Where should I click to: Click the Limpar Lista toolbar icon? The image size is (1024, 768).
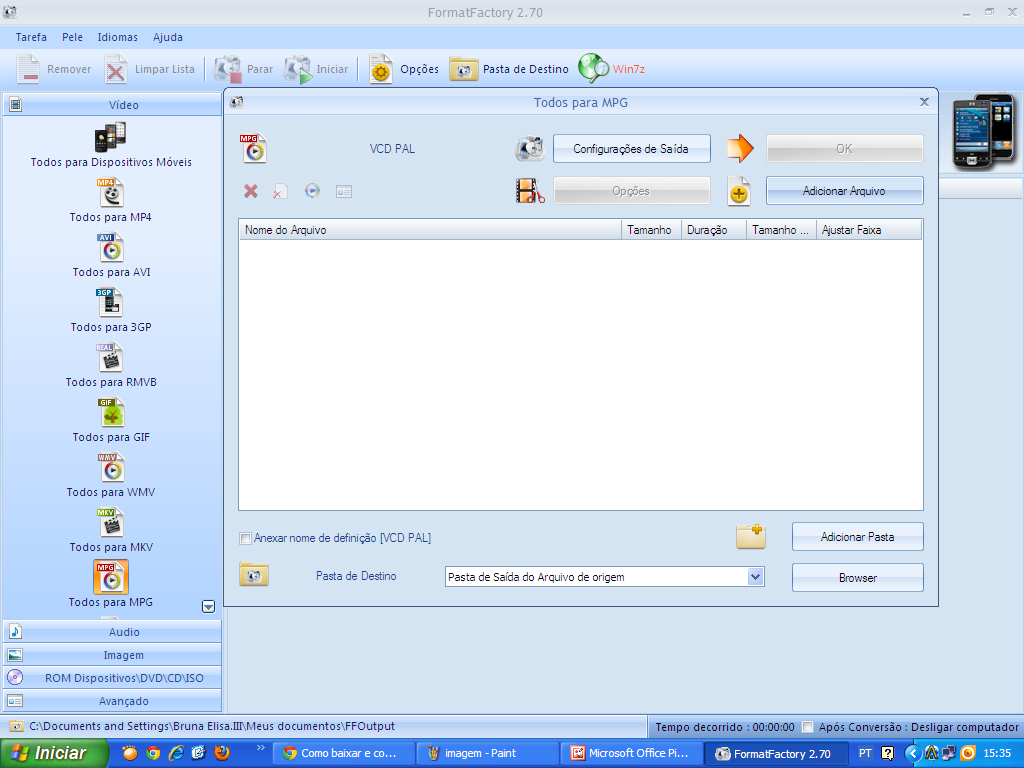tap(116, 69)
